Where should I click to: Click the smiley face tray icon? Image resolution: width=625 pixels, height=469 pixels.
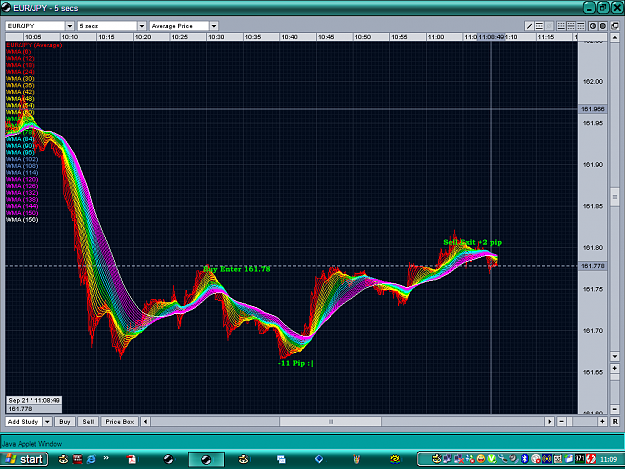481,459
